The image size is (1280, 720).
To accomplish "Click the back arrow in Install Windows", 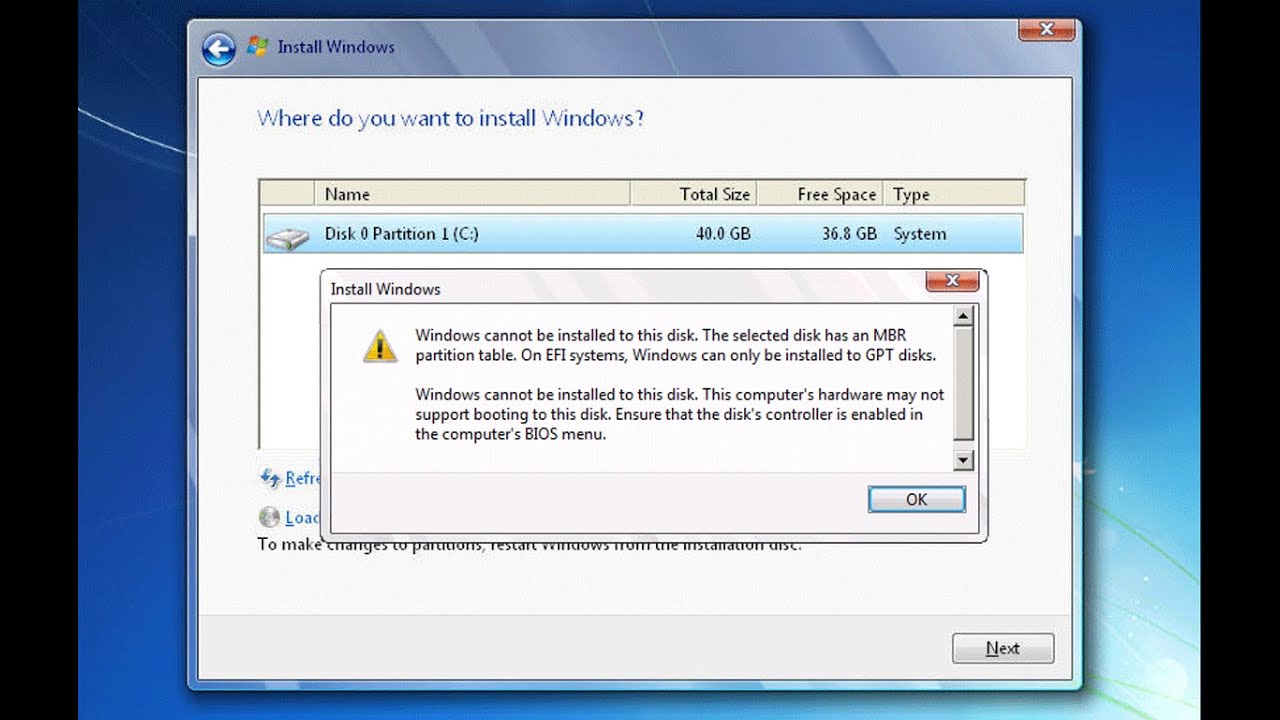I will (218, 48).
